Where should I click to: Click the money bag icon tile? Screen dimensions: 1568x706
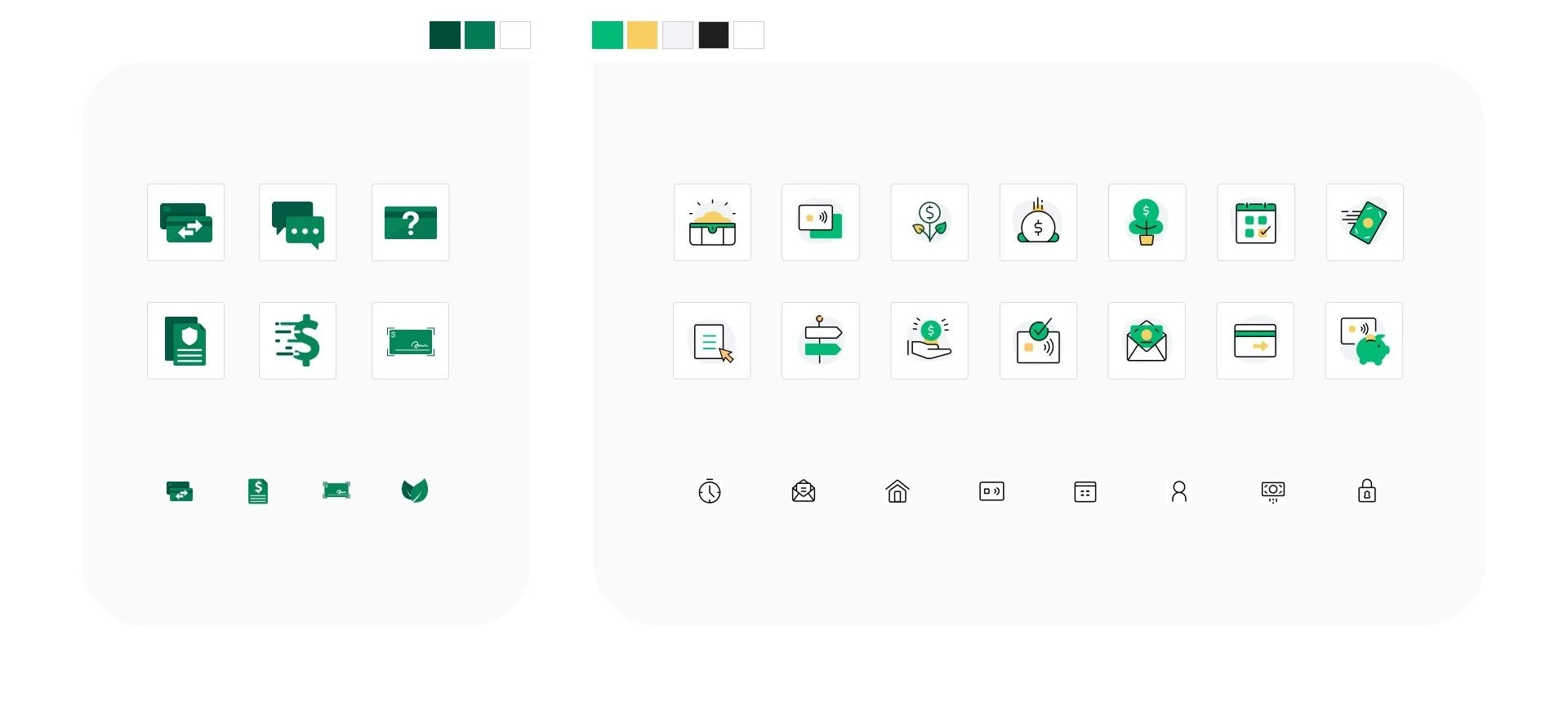click(1038, 222)
